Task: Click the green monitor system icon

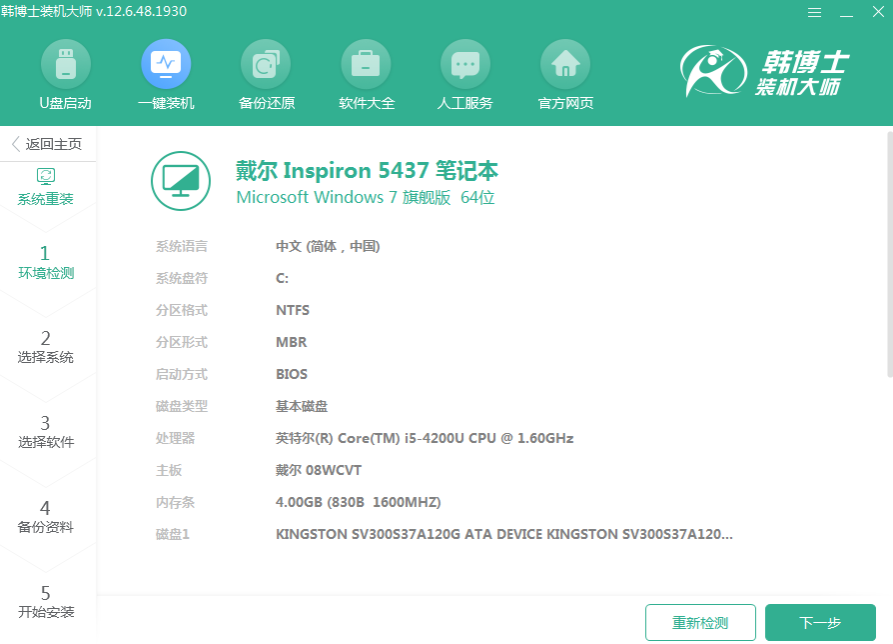Action: point(180,183)
